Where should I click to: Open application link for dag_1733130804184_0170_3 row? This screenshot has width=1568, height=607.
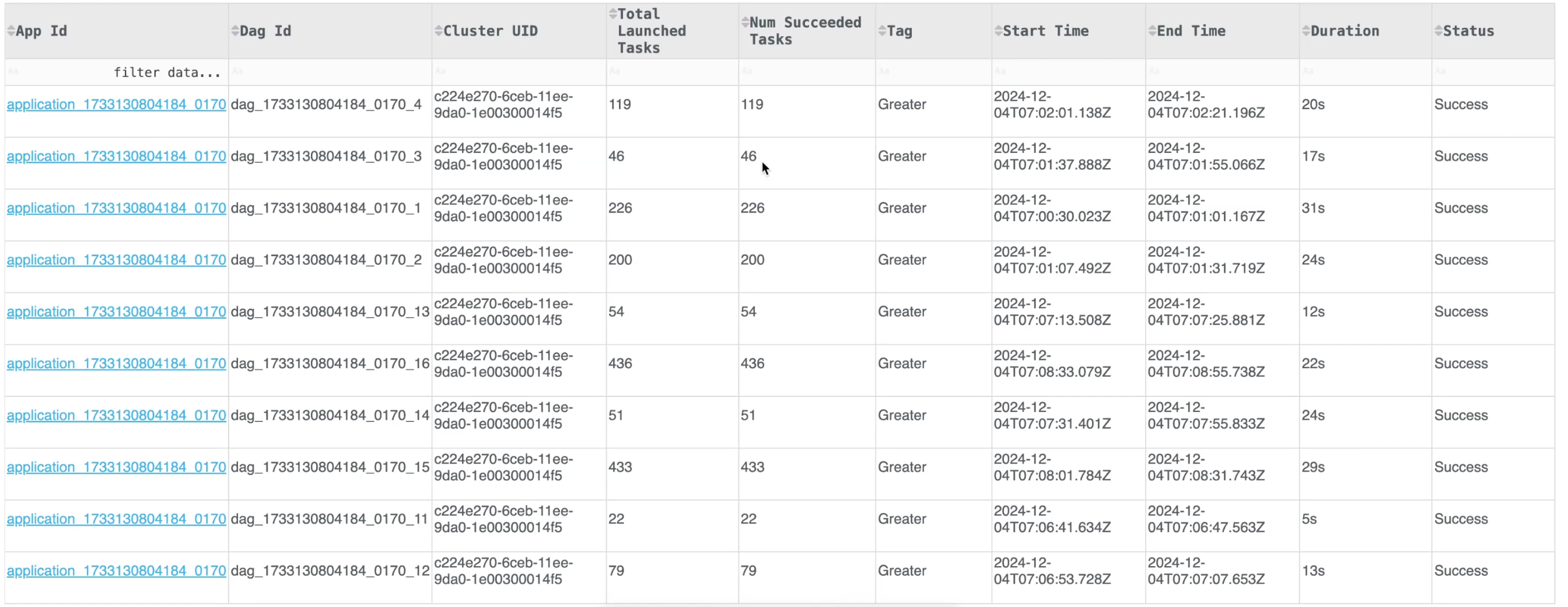116,156
